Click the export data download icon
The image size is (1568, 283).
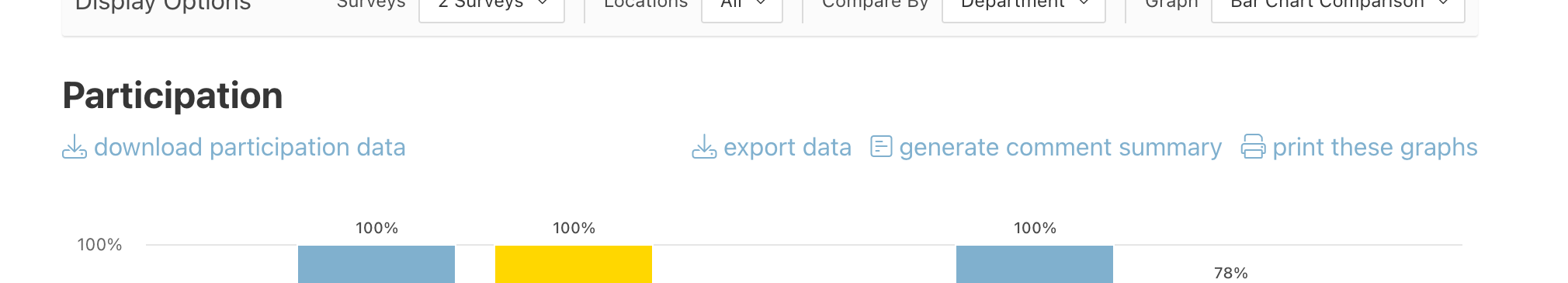click(704, 147)
